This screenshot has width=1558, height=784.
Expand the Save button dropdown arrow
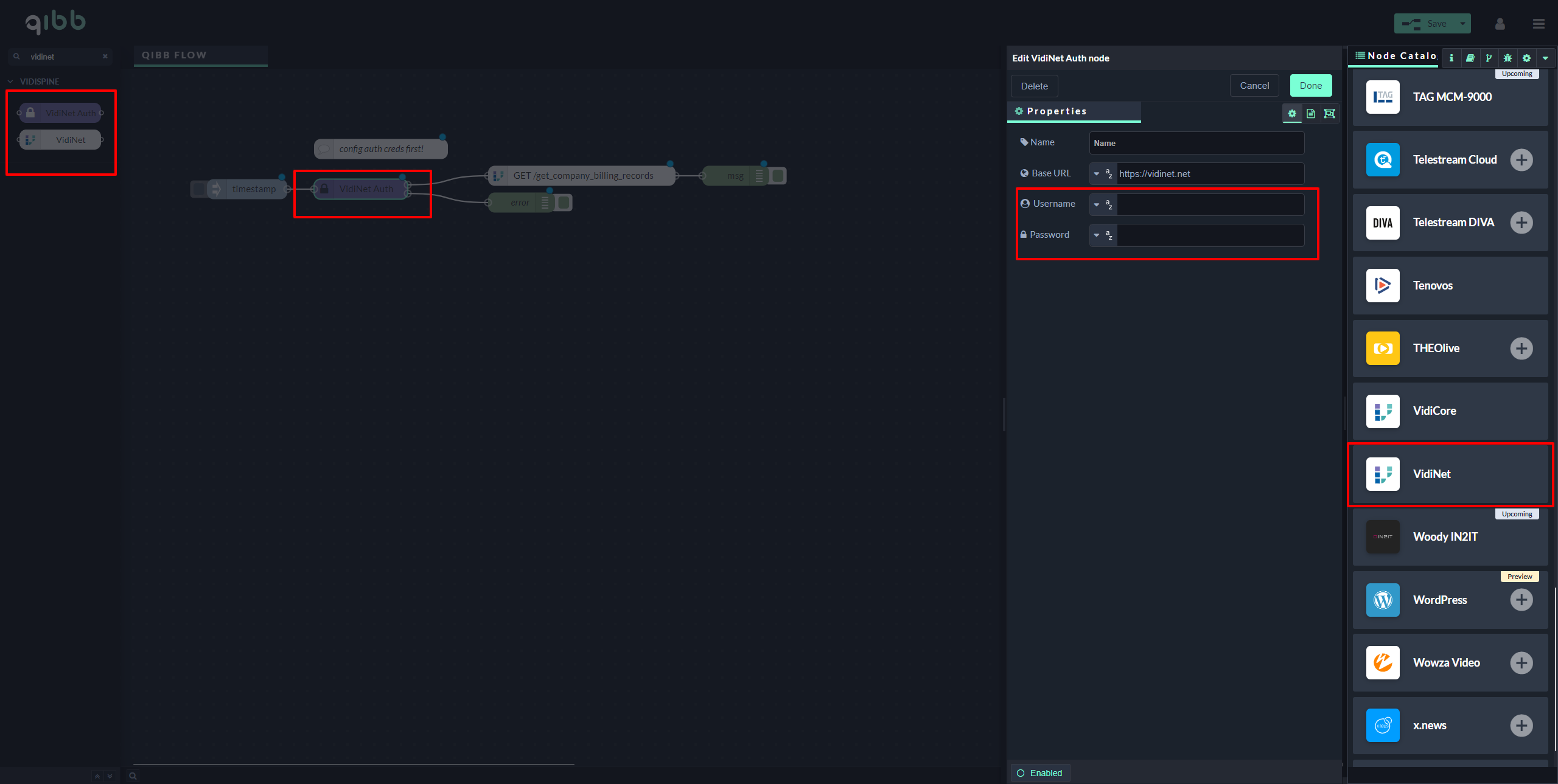point(1462,24)
